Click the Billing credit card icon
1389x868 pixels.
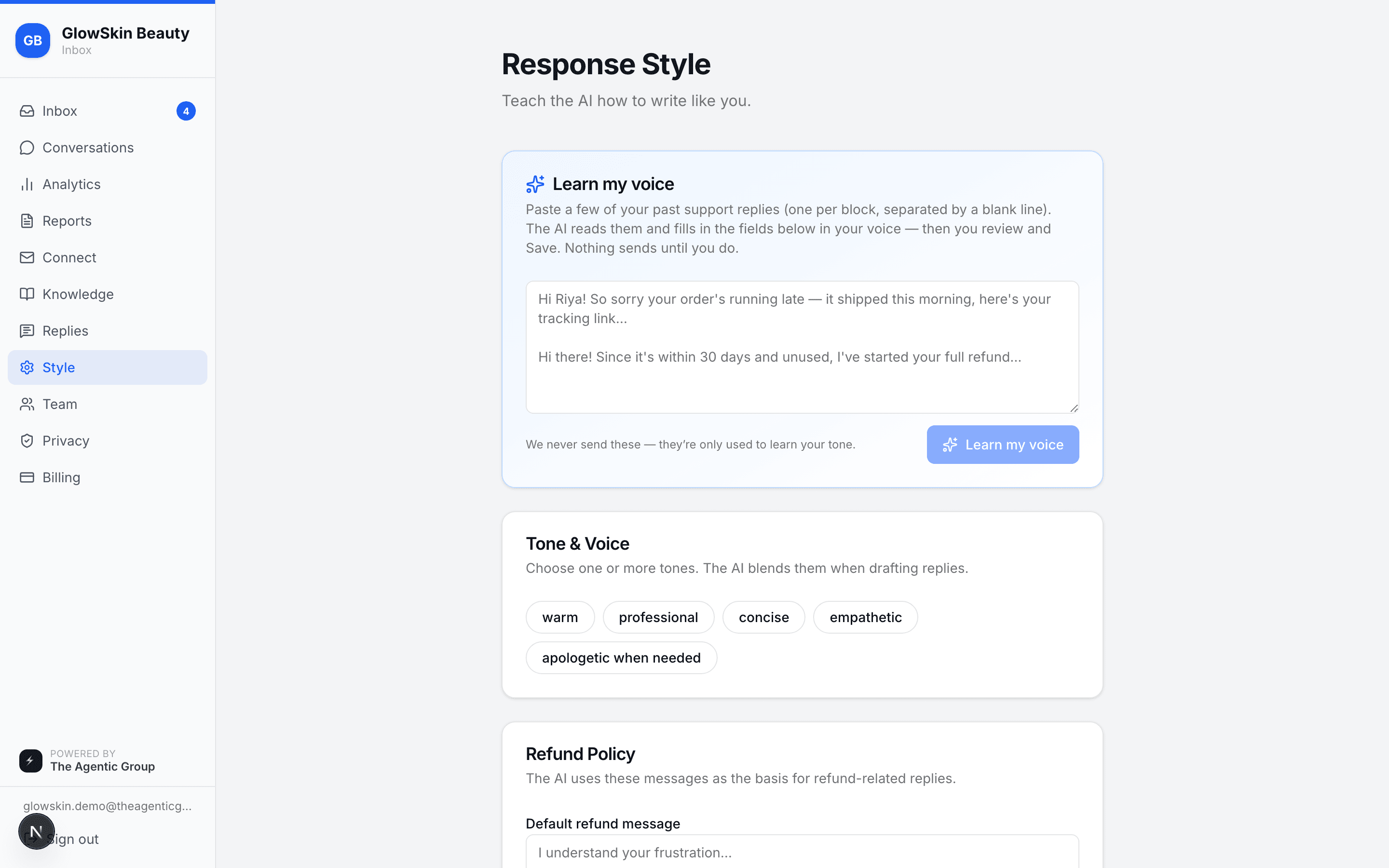[27, 477]
